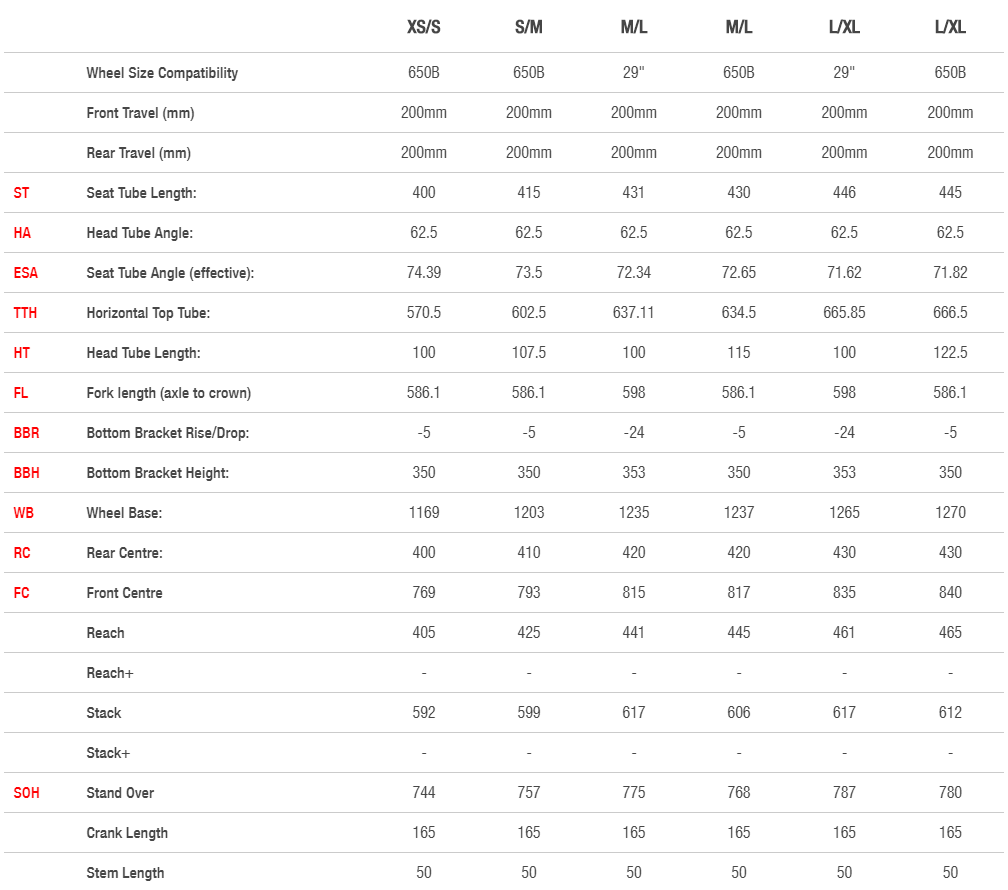Select the red WB abbreviation
This screenshot has width=1008, height=890.
[x=24, y=513]
